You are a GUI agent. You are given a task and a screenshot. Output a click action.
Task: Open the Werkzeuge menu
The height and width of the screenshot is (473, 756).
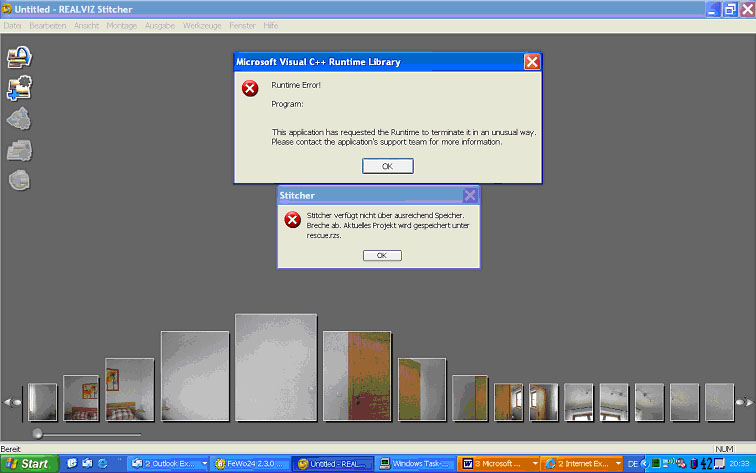click(202, 25)
